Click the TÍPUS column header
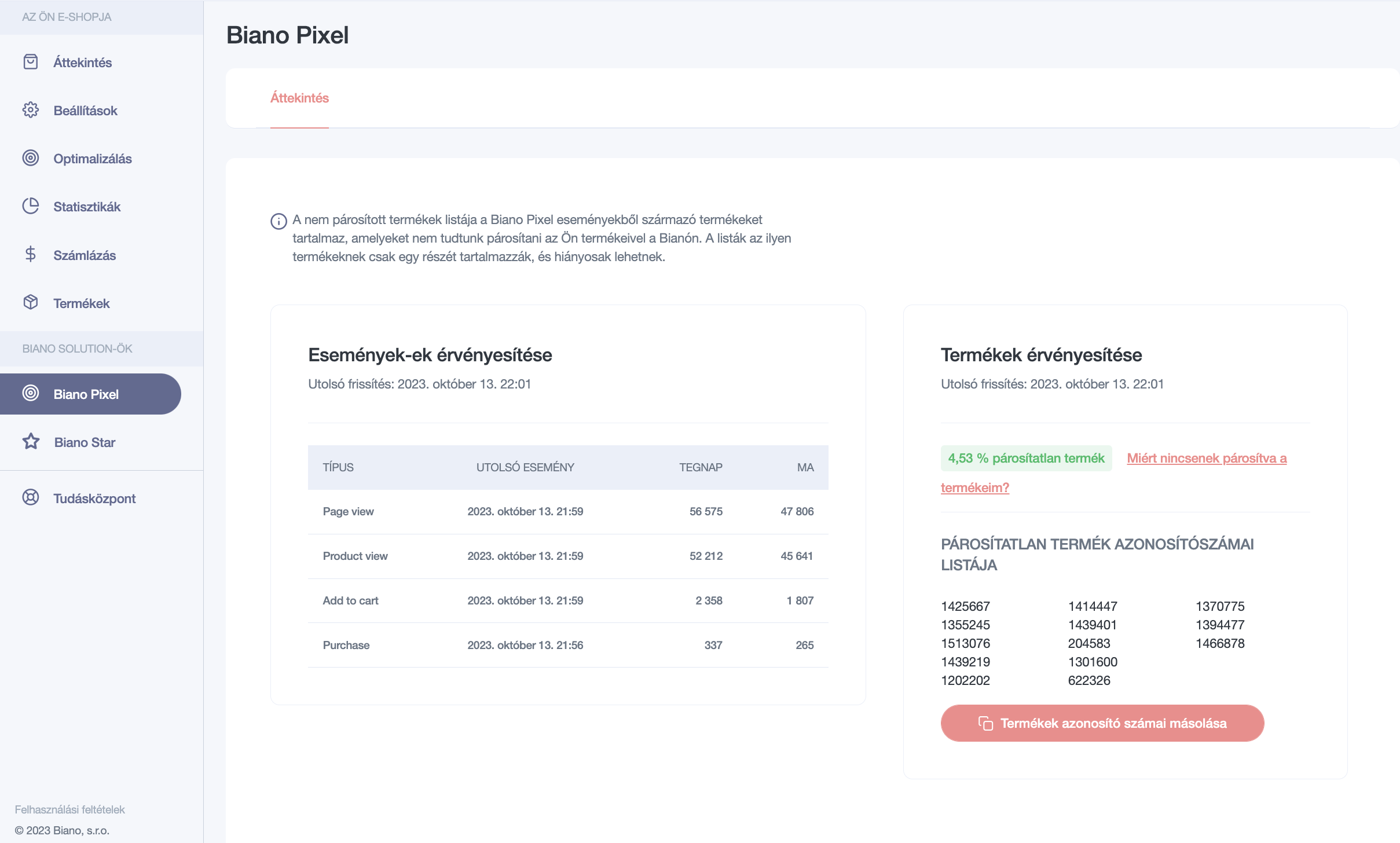This screenshot has width=1400, height=843. point(338,467)
